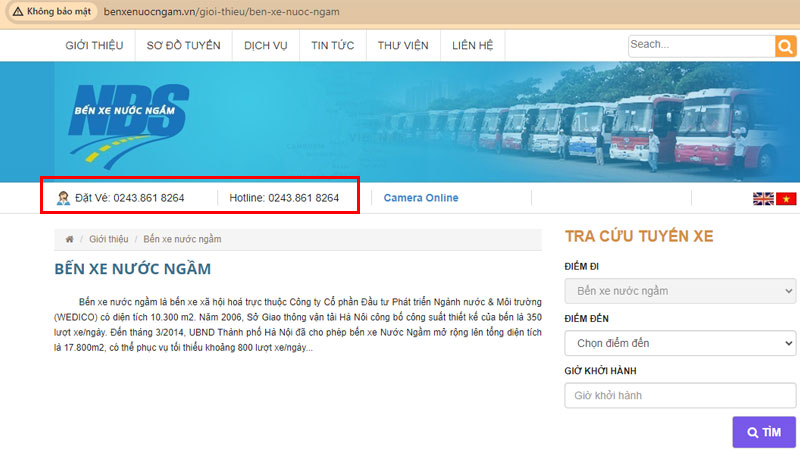Focus the Giờ khởi hành input field
Image resolution: width=800 pixels, height=450 pixels.
(x=680, y=396)
